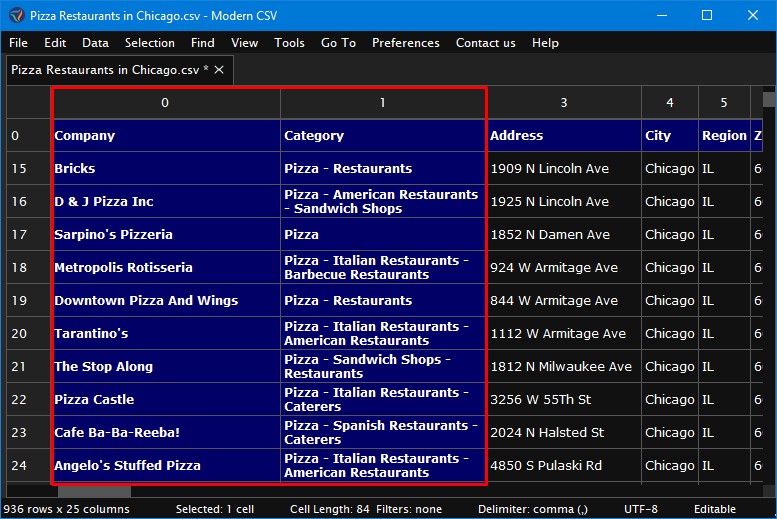Select address 1112 W Armitage Ave
Image resolution: width=777 pixels, height=519 pixels.
564,334
